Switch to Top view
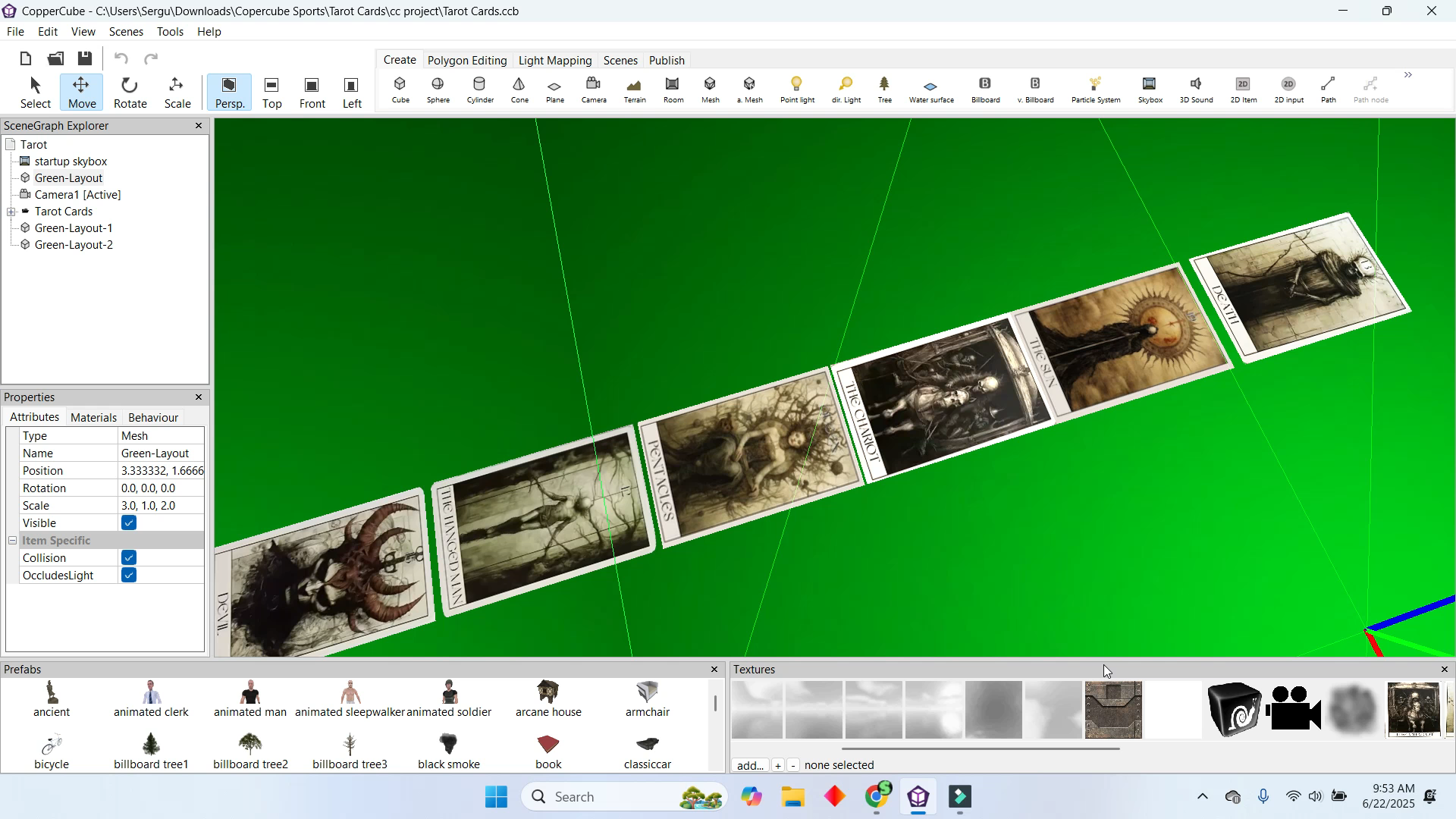The height and width of the screenshot is (819, 1456). point(271,93)
